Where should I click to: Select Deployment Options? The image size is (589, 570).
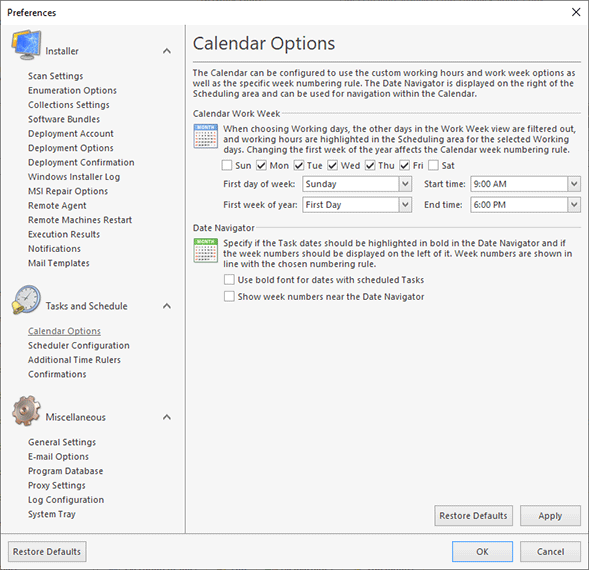click(71, 148)
